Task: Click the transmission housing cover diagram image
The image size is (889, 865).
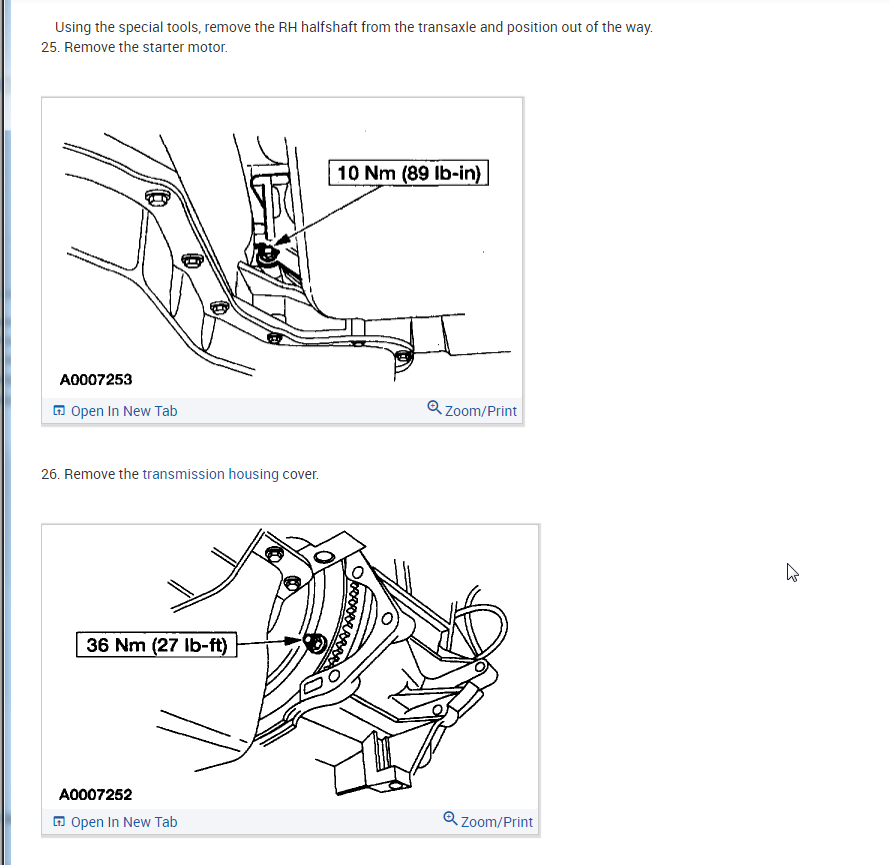Action: 290,667
